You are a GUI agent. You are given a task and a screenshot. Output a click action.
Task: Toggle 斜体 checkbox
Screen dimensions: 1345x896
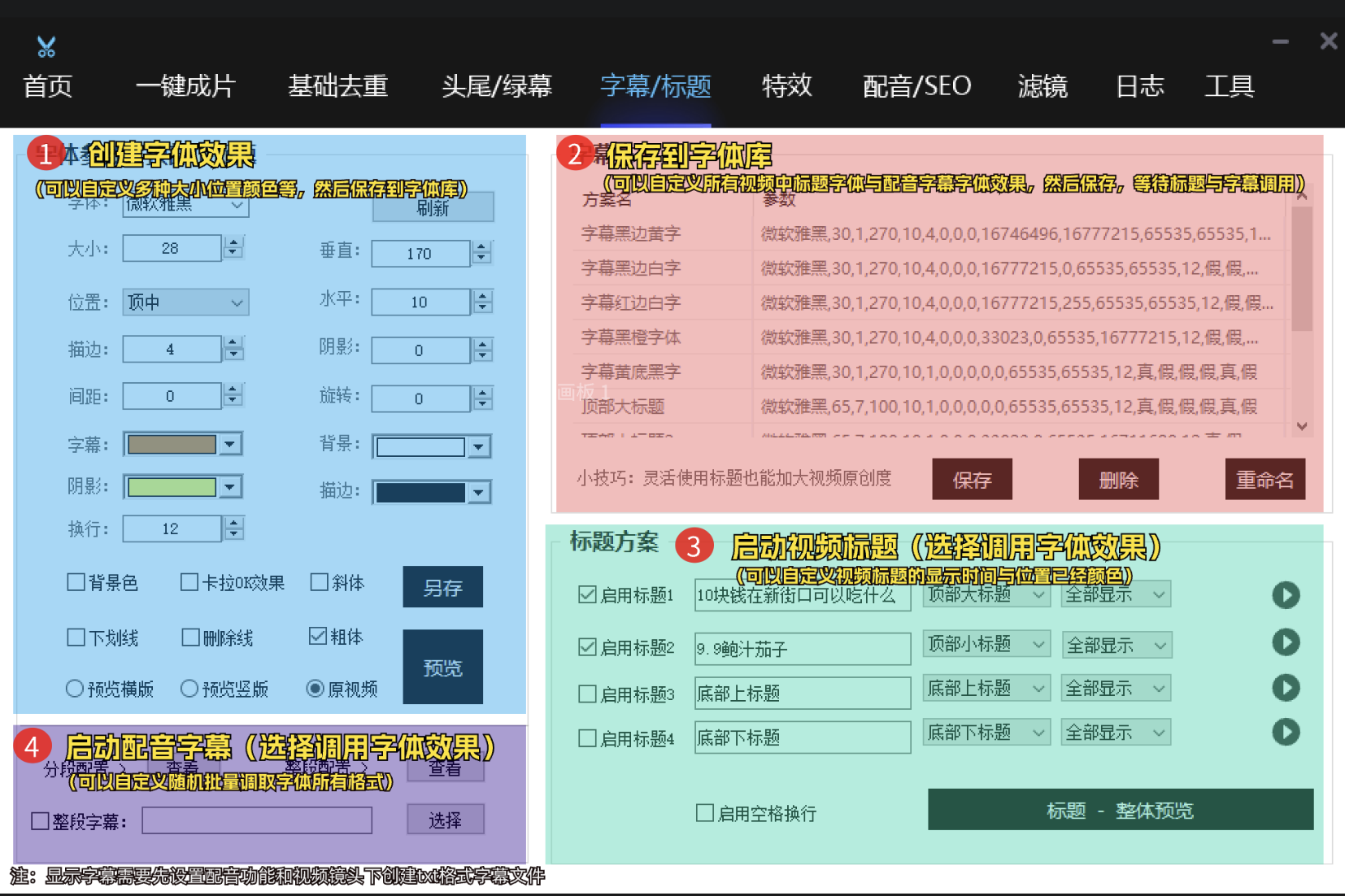[x=320, y=582]
